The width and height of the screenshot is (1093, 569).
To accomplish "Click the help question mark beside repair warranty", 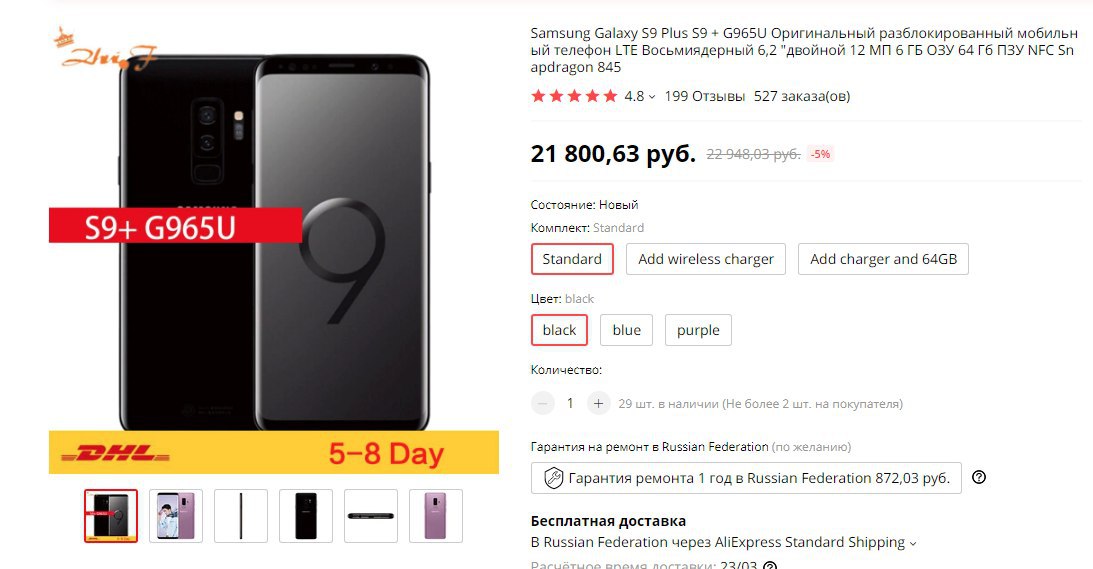I will (979, 478).
